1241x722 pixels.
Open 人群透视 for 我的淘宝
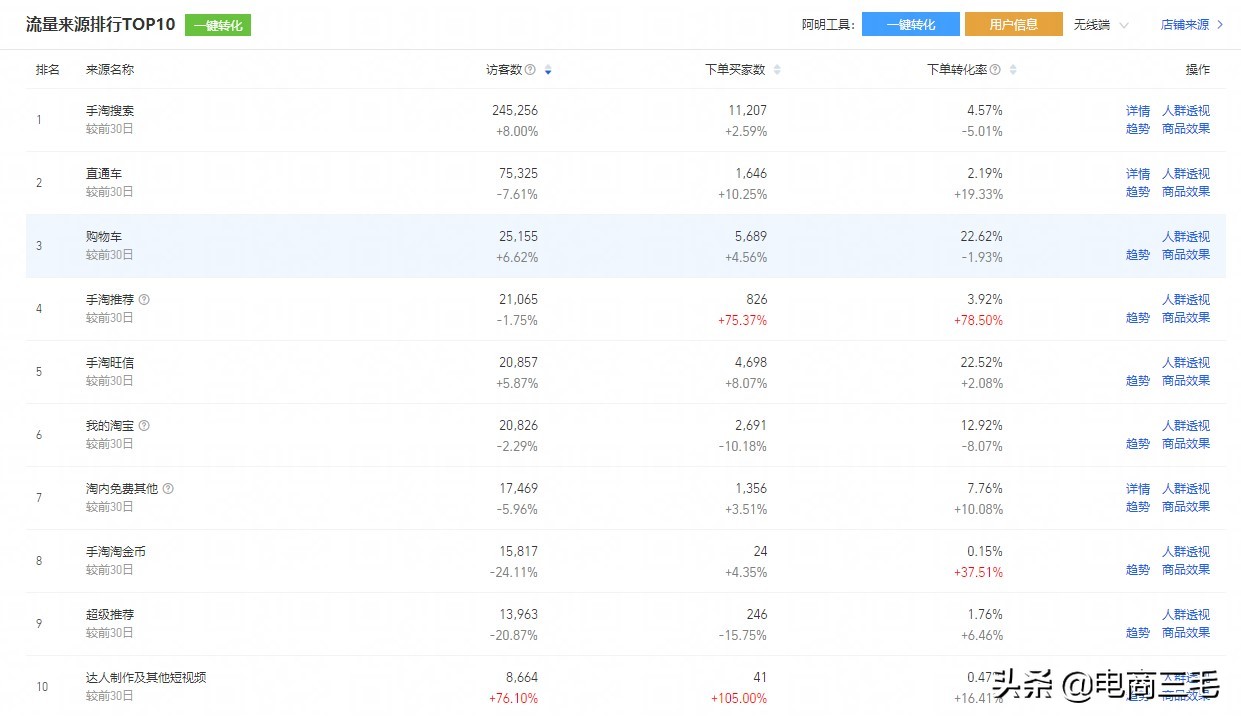coord(1186,426)
